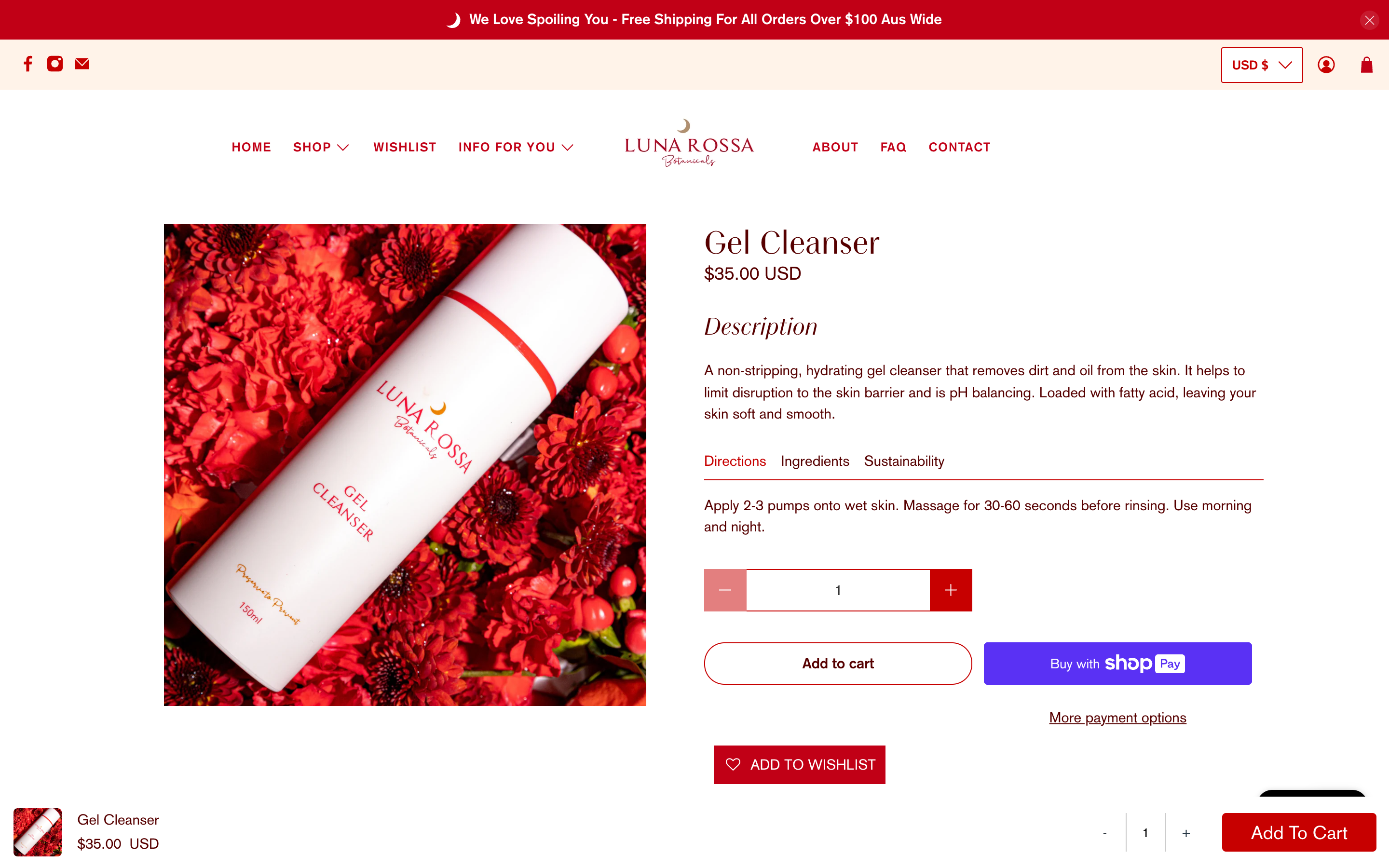Decrease quantity with the red minus button
Screen dimensions: 1389x868
point(725,590)
